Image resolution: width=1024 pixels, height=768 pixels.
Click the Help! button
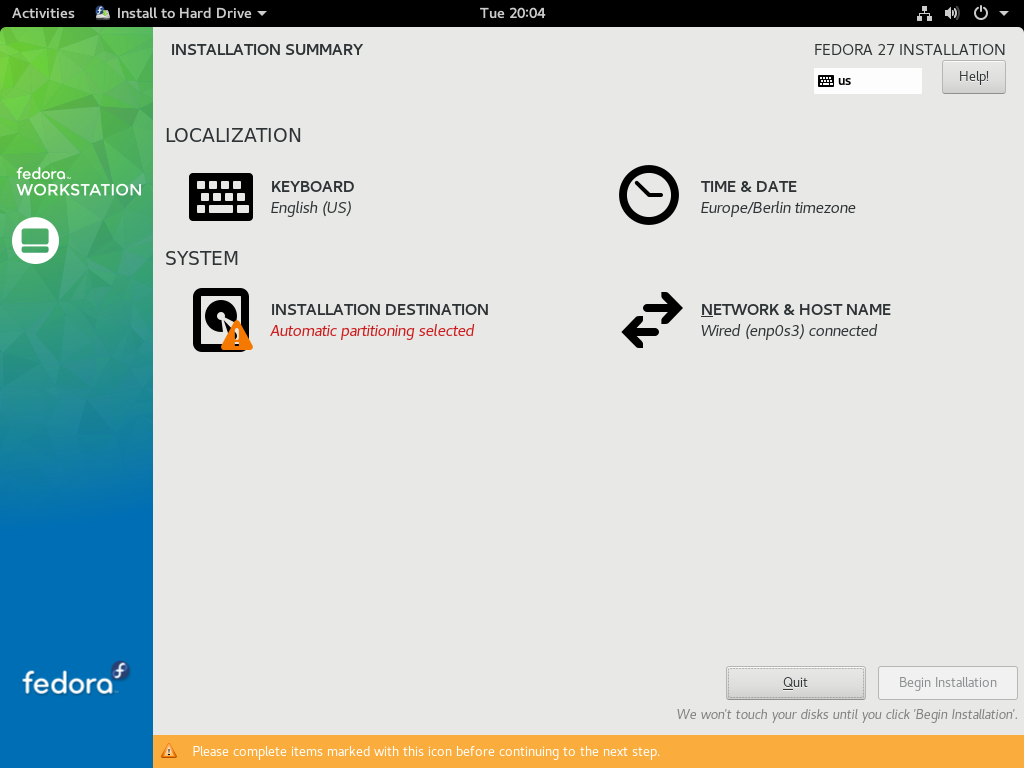[974, 76]
